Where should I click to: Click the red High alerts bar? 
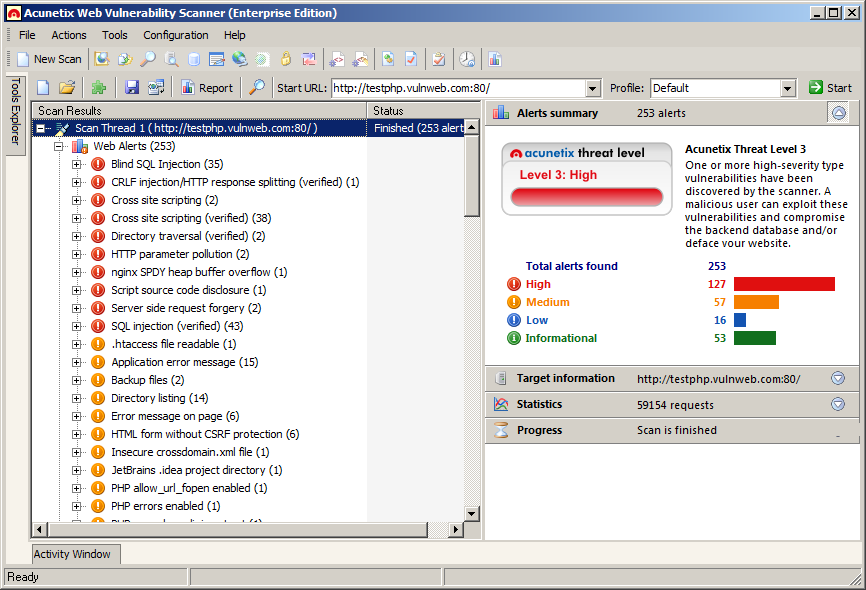click(784, 284)
